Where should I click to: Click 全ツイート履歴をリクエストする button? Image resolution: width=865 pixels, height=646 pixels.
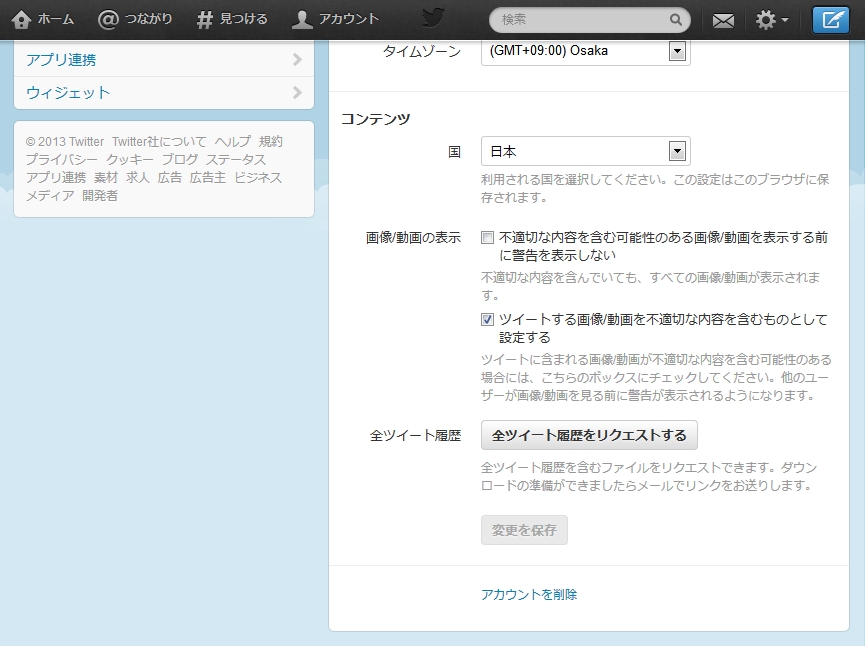coord(589,435)
